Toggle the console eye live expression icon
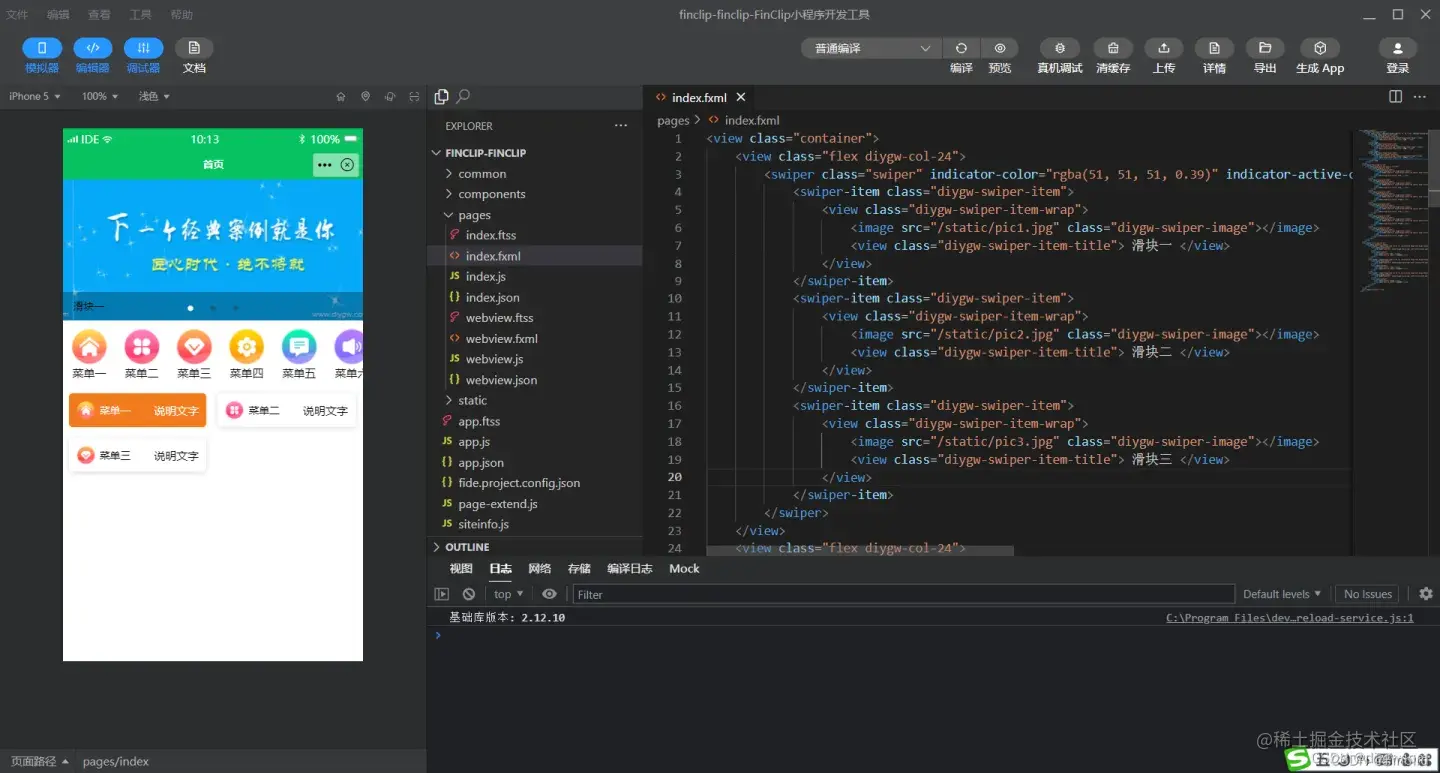The image size is (1440, 773). (x=549, y=594)
